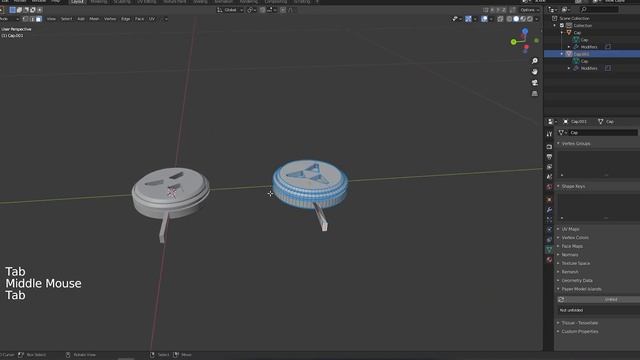Expand Modifiers under first Cap object

(x=569, y=47)
